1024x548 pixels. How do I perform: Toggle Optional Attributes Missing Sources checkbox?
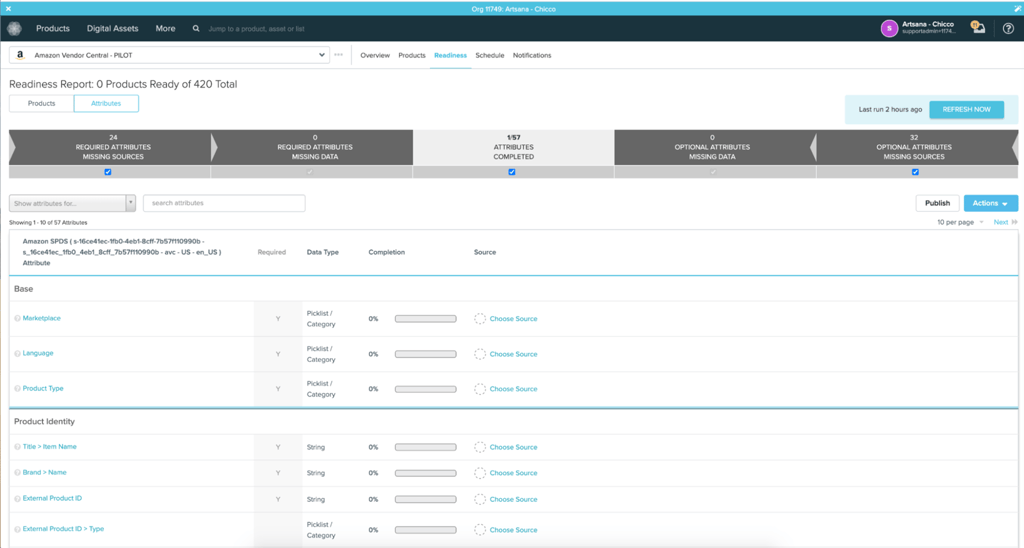[915, 172]
